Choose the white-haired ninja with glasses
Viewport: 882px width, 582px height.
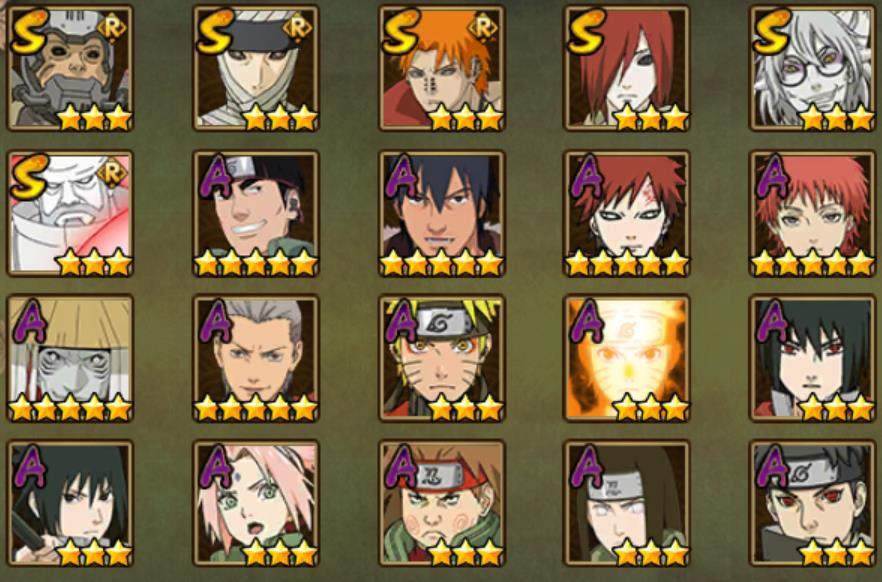(813, 68)
